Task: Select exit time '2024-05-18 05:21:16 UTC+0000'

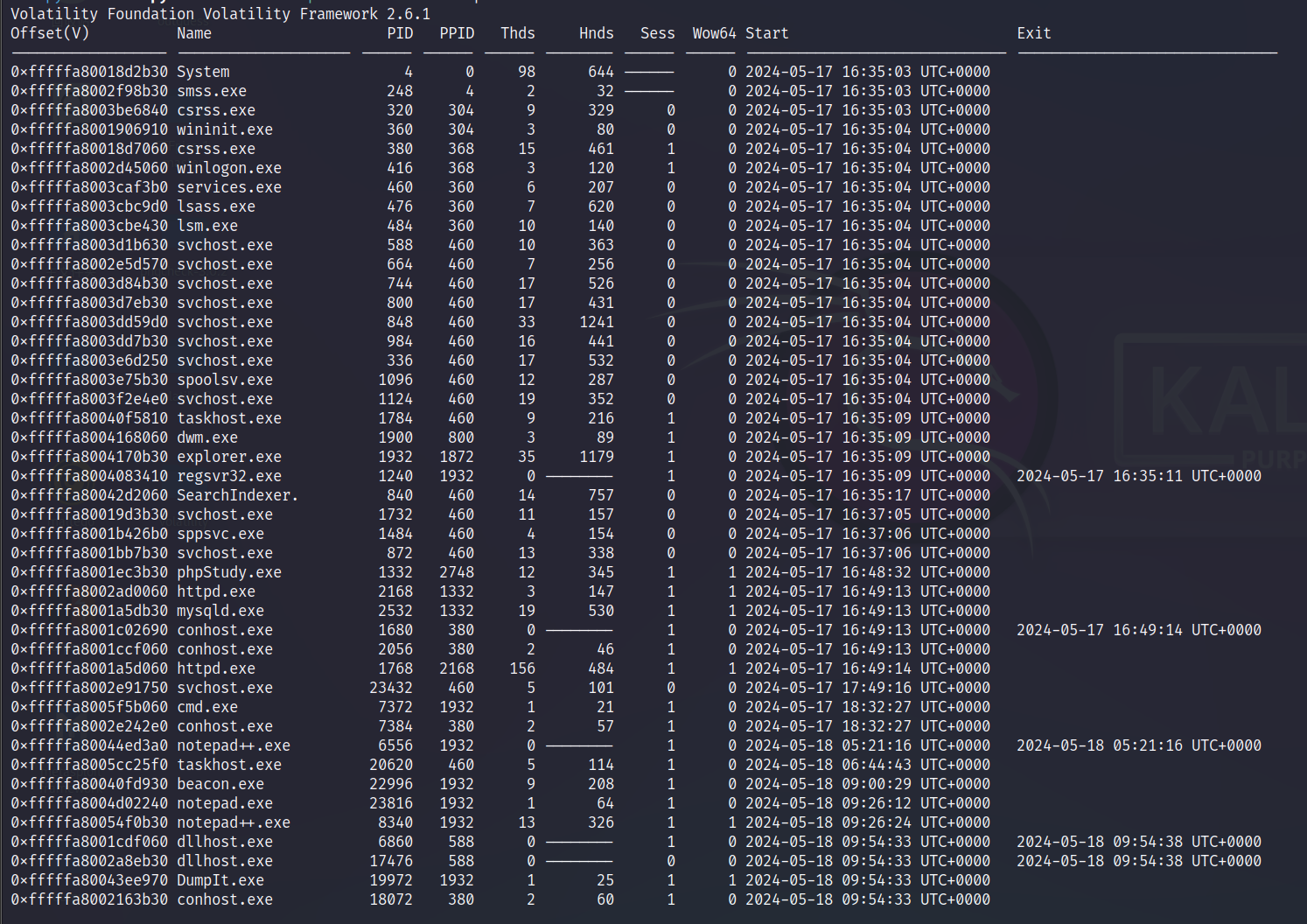Action: coord(1139,745)
